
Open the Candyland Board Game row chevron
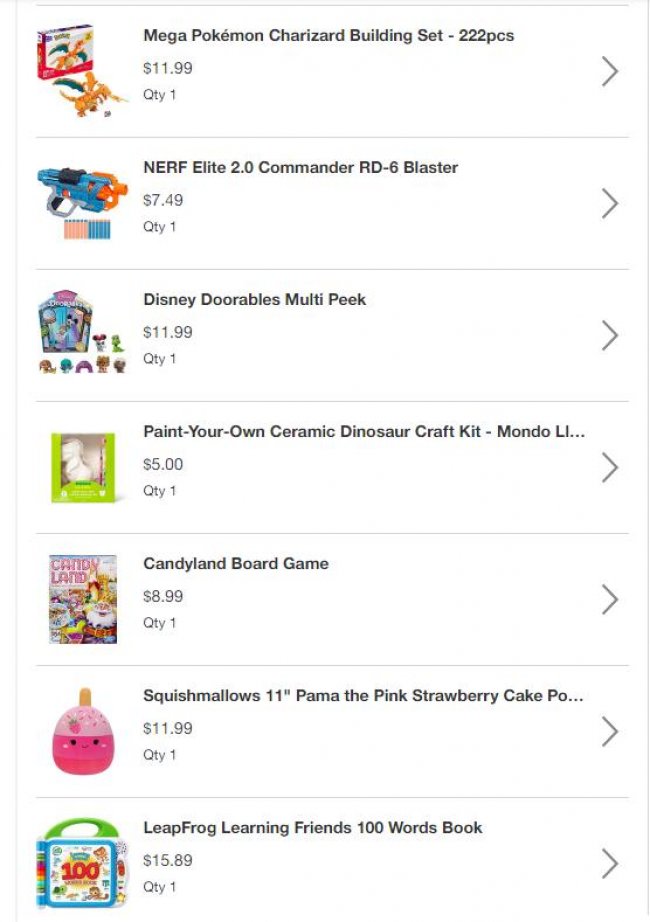click(x=610, y=599)
